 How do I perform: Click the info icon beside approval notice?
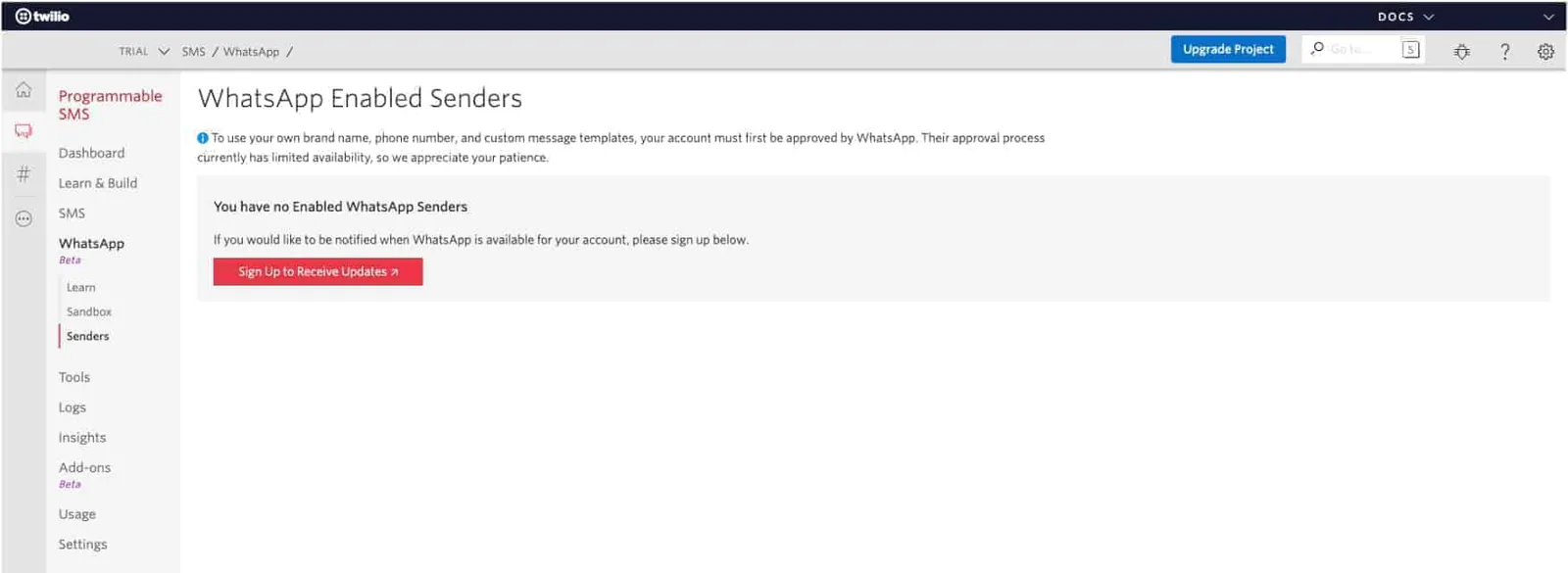pyautogui.click(x=203, y=138)
